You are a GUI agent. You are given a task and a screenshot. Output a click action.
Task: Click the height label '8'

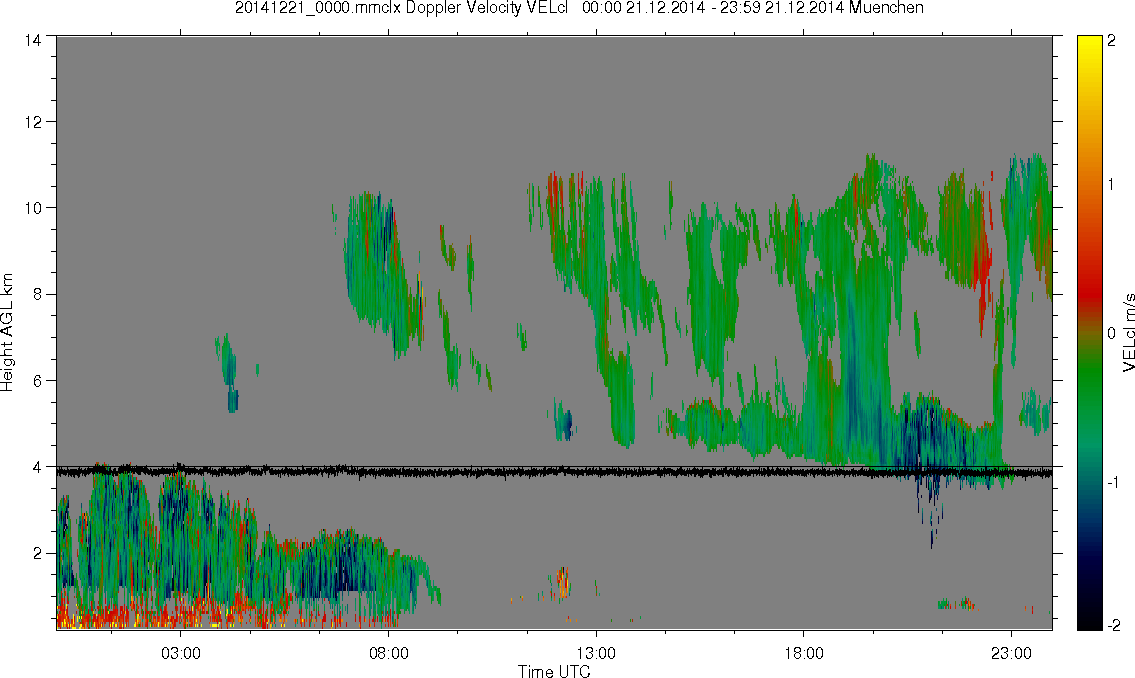point(37,294)
